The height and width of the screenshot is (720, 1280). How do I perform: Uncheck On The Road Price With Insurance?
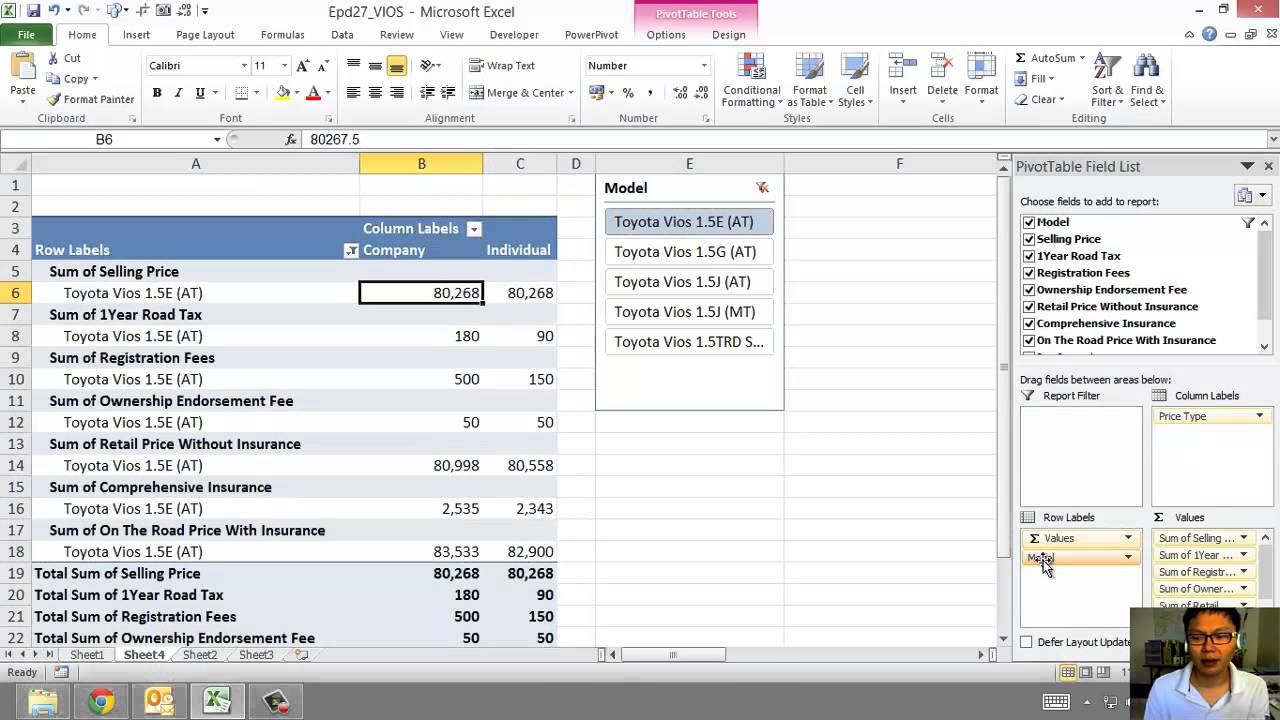1028,341
